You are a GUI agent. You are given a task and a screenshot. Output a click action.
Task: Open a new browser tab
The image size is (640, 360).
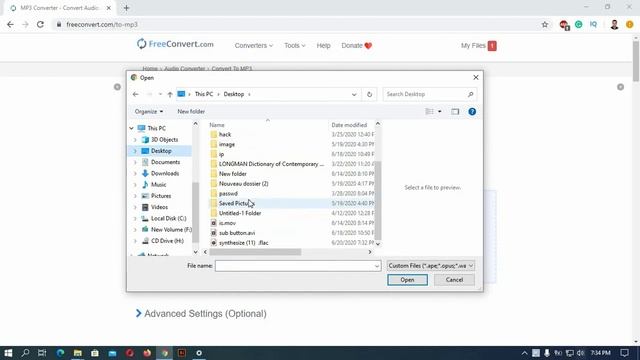pyautogui.click(x=126, y=8)
